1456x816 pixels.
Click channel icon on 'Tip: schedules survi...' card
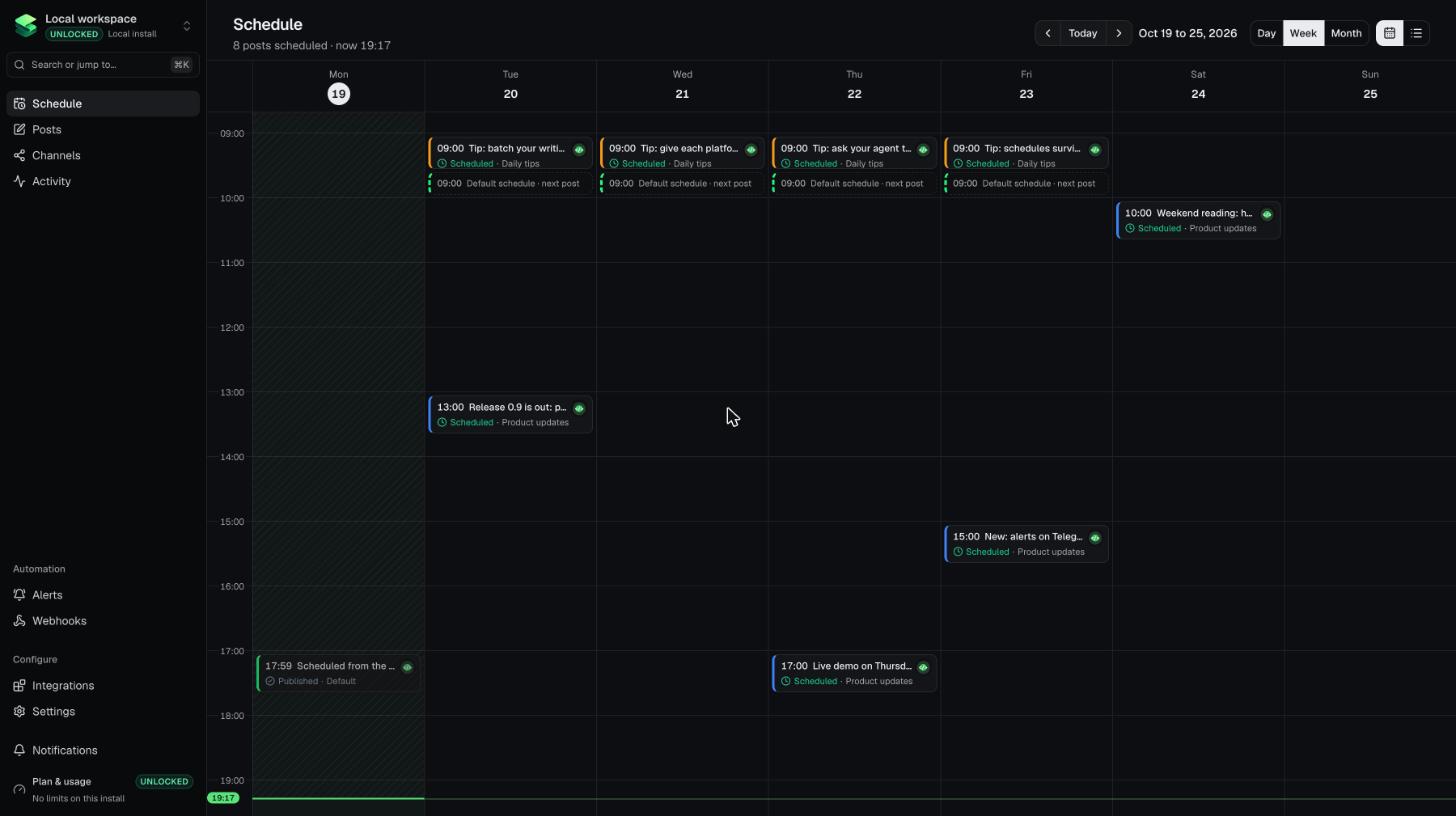(x=1095, y=150)
